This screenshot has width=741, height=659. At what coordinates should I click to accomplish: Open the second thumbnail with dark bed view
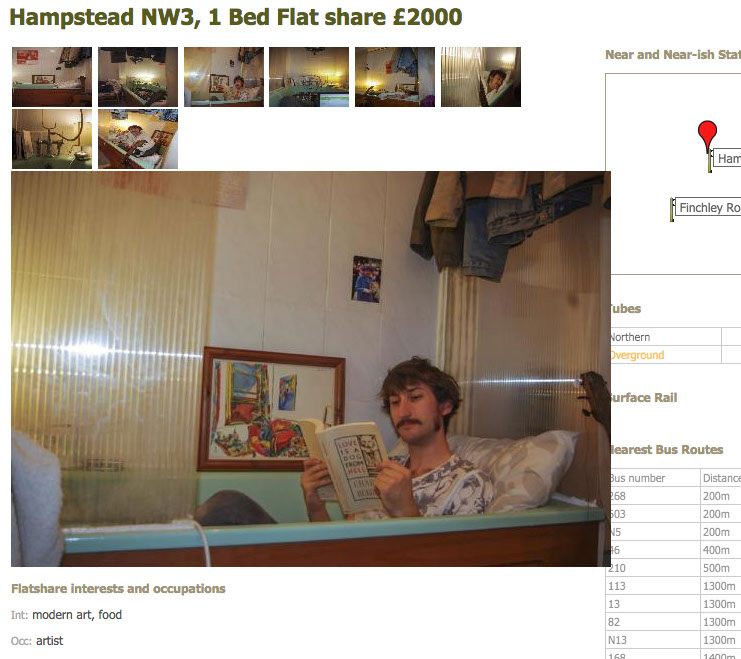pyautogui.click(x=138, y=77)
